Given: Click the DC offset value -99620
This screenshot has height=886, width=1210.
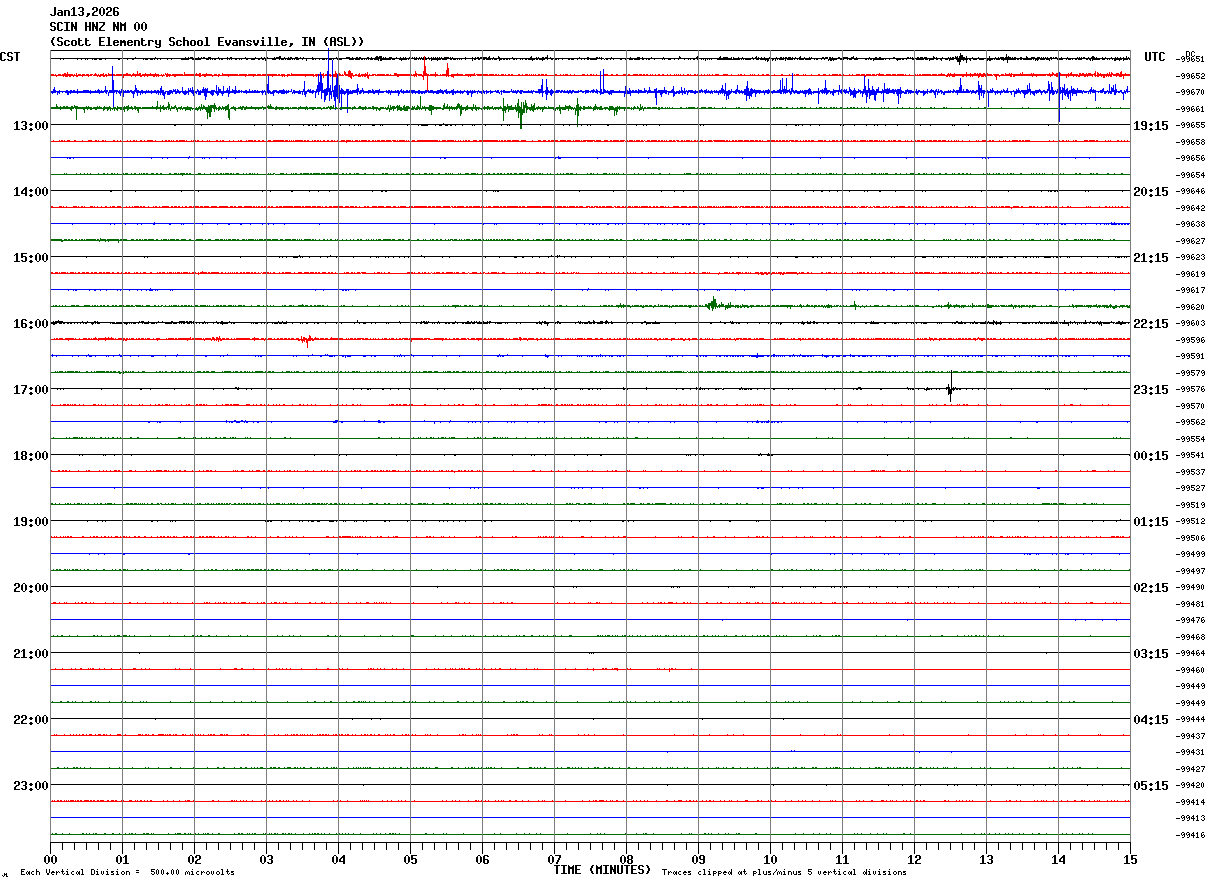Looking at the screenshot, I should [1191, 307].
